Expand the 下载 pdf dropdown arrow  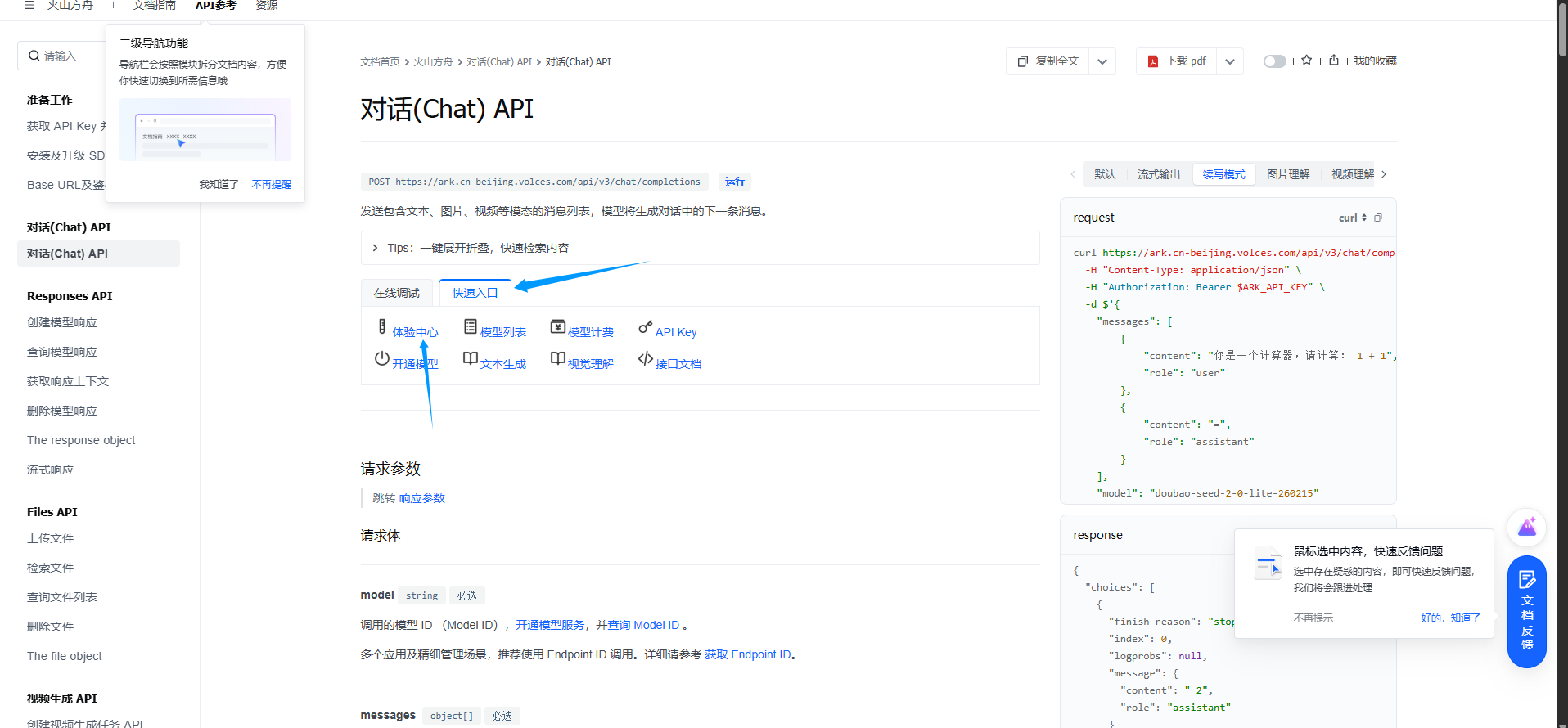click(x=1230, y=61)
